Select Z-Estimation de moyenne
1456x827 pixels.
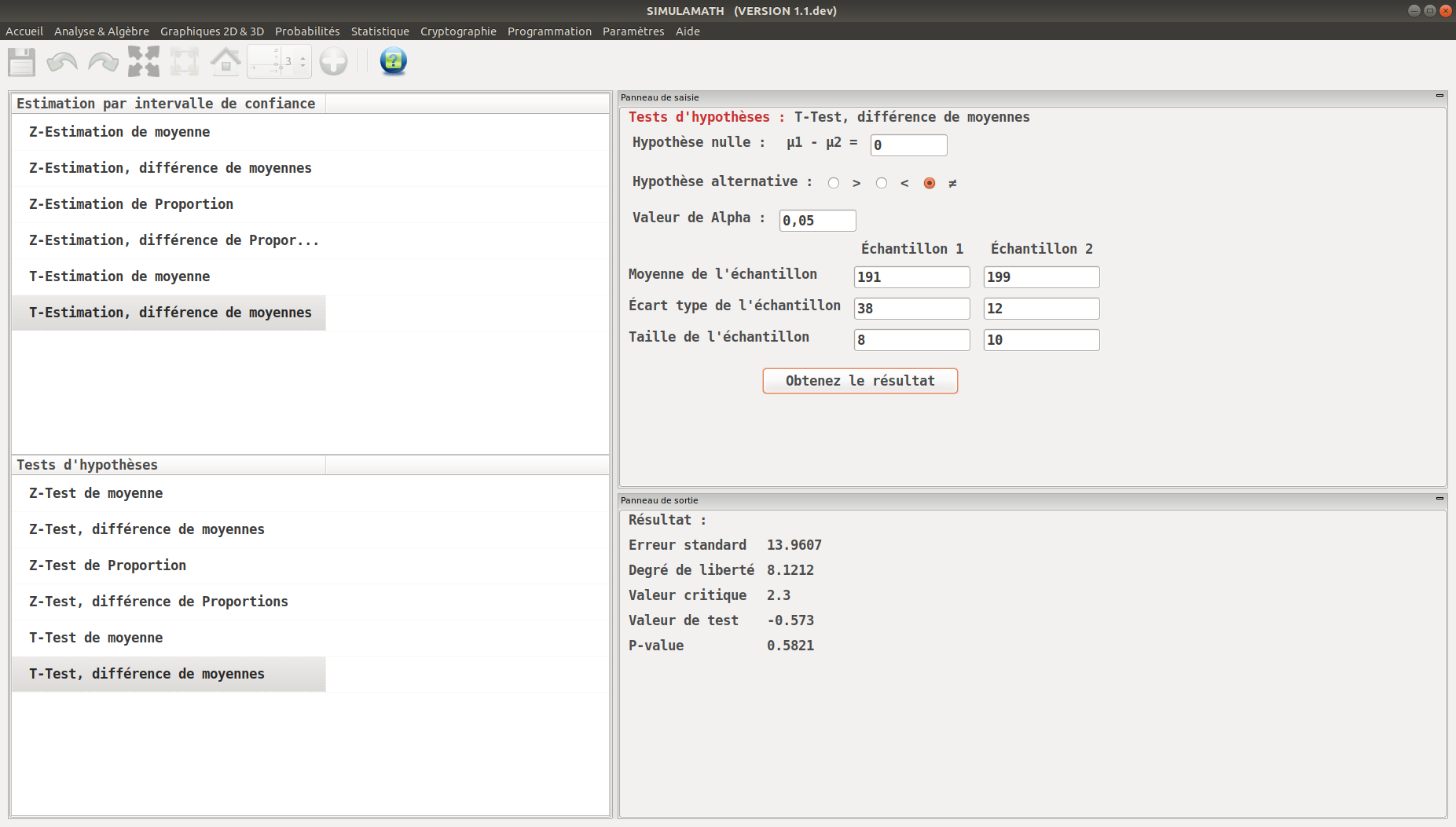click(x=169, y=132)
